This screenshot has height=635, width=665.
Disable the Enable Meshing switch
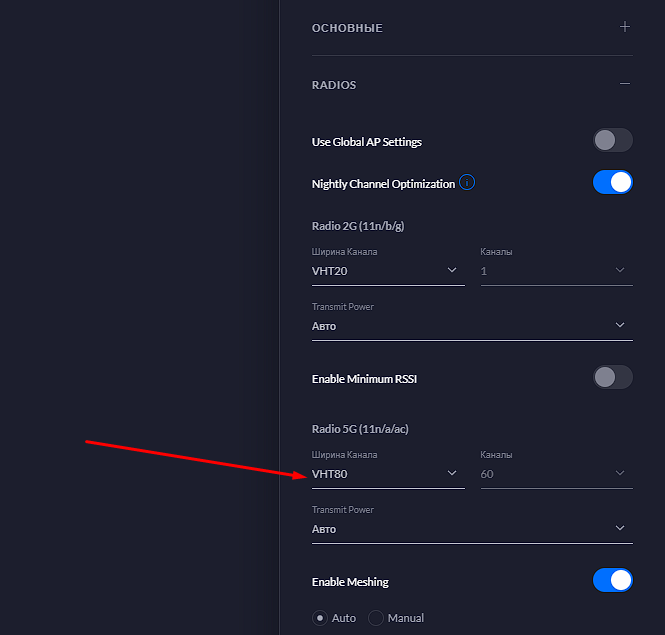coord(612,580)
